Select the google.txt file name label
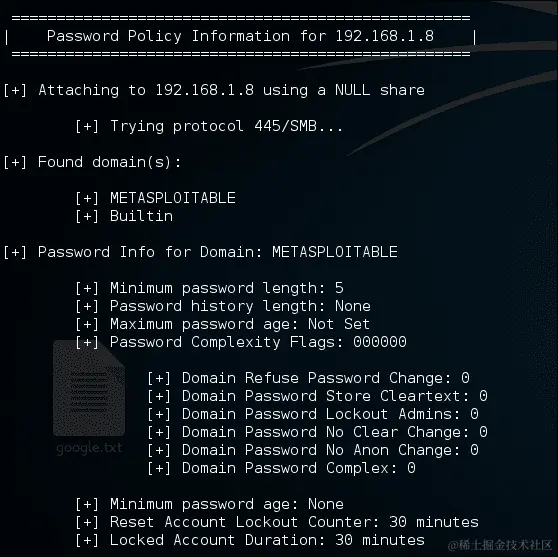The width and height of the screenshot is (558, 557). pos(89,447)
